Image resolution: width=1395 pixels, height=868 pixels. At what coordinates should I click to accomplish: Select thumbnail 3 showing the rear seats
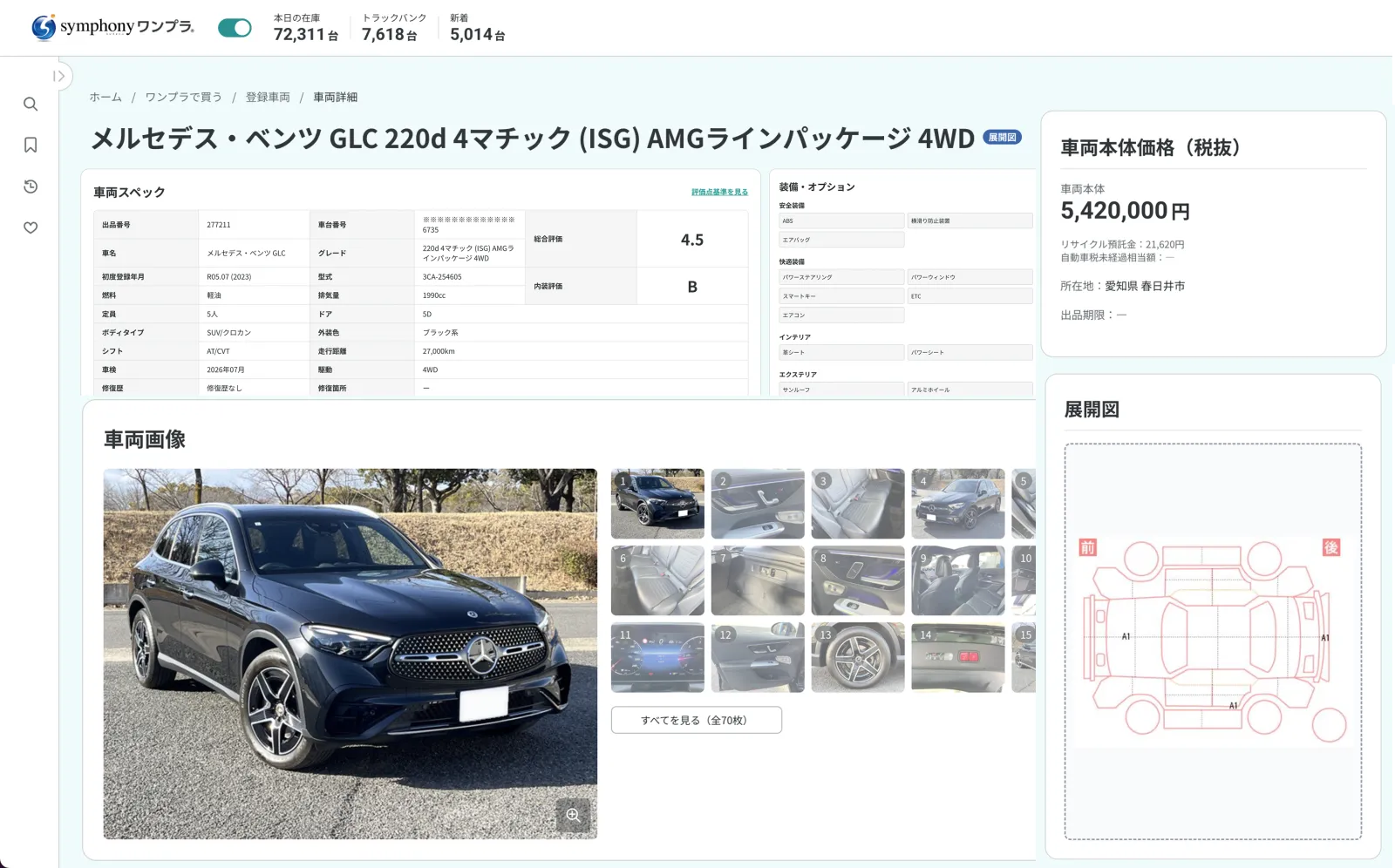click(x=858, y=504)
